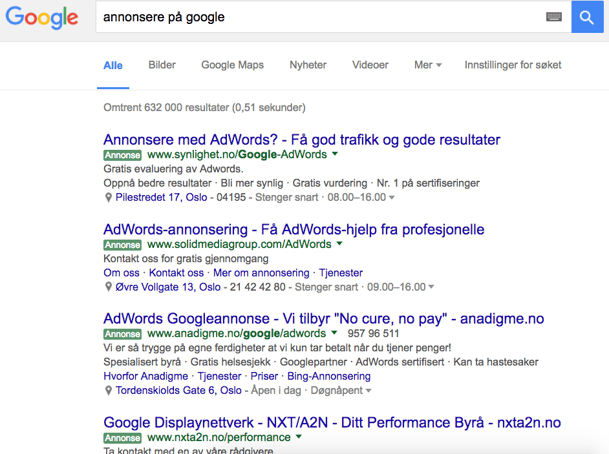The width and height of the screenshot is (609, 454).
Task: Click the 'Vi er så trygge' description line
Action: tap(277, 348)
